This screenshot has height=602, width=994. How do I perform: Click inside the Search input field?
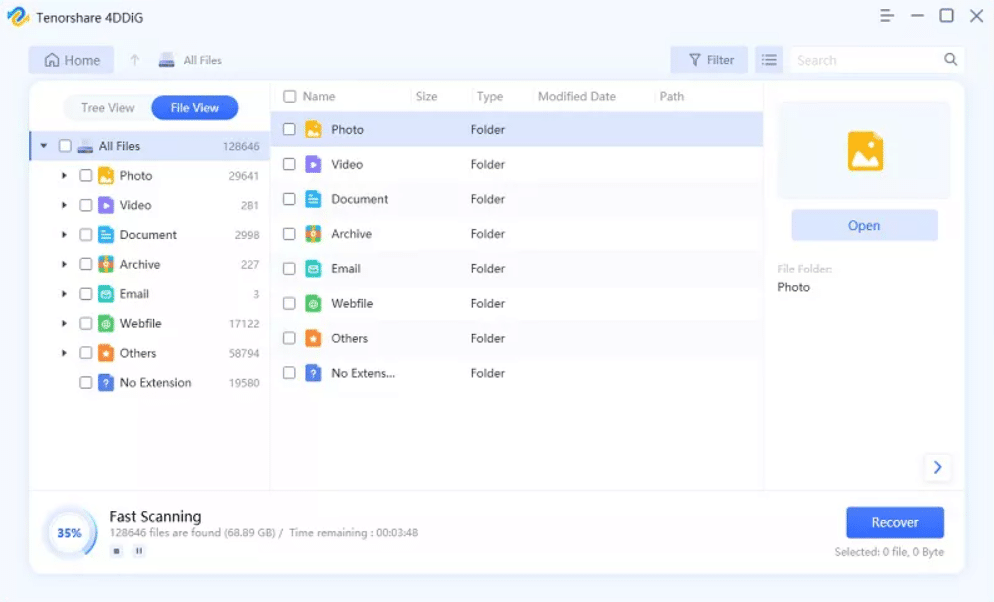tap(865, 60)
